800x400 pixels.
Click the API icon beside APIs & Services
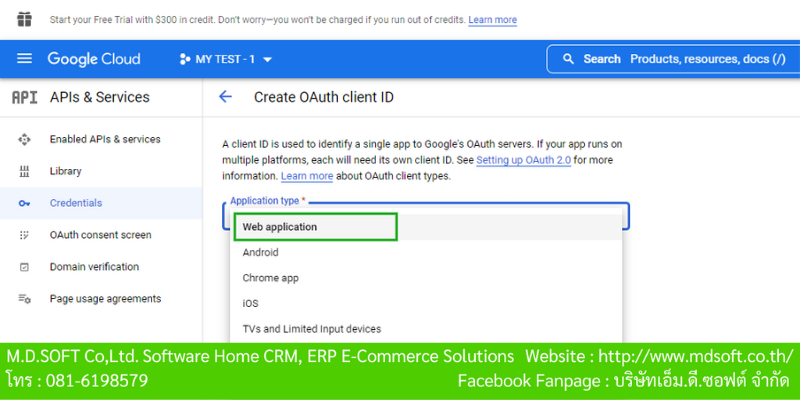[24, 97]
